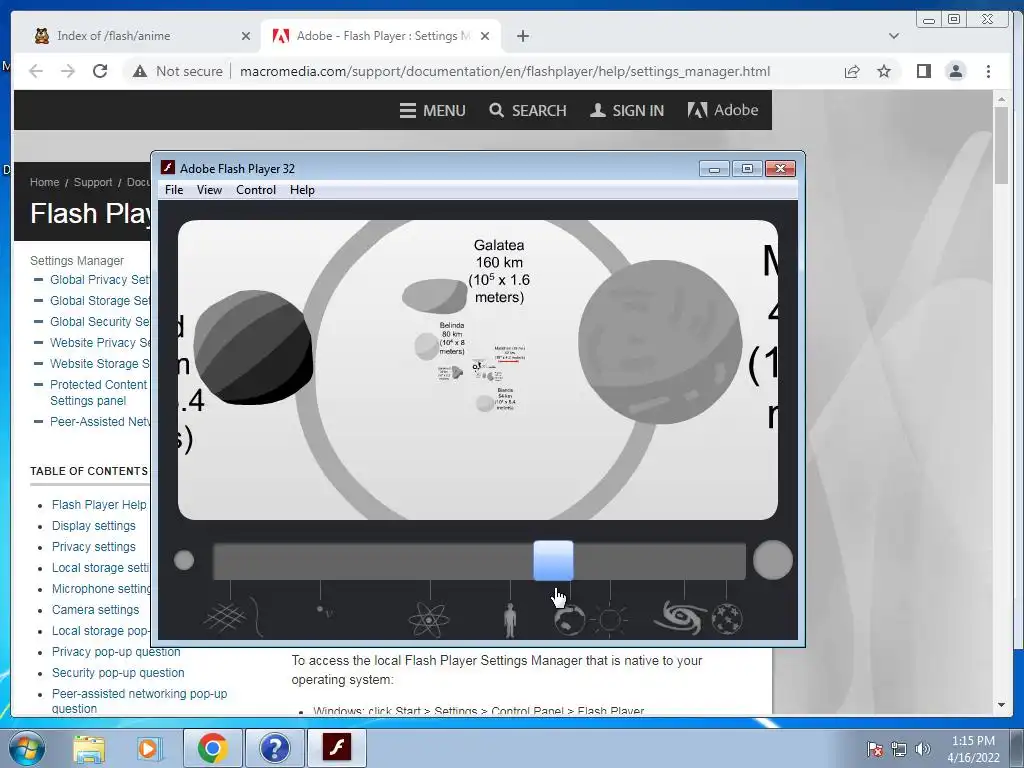This screenshot has width=1024, height=768.
Task: Click the Chrome share page icon
Action: click(852, 71)
